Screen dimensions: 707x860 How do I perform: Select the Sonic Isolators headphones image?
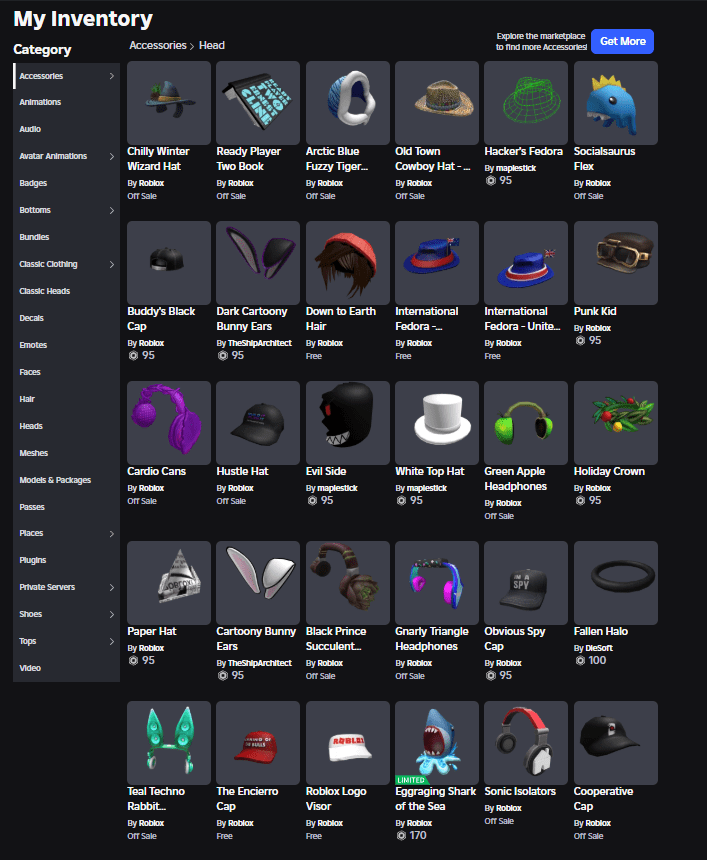click(526, 743)
